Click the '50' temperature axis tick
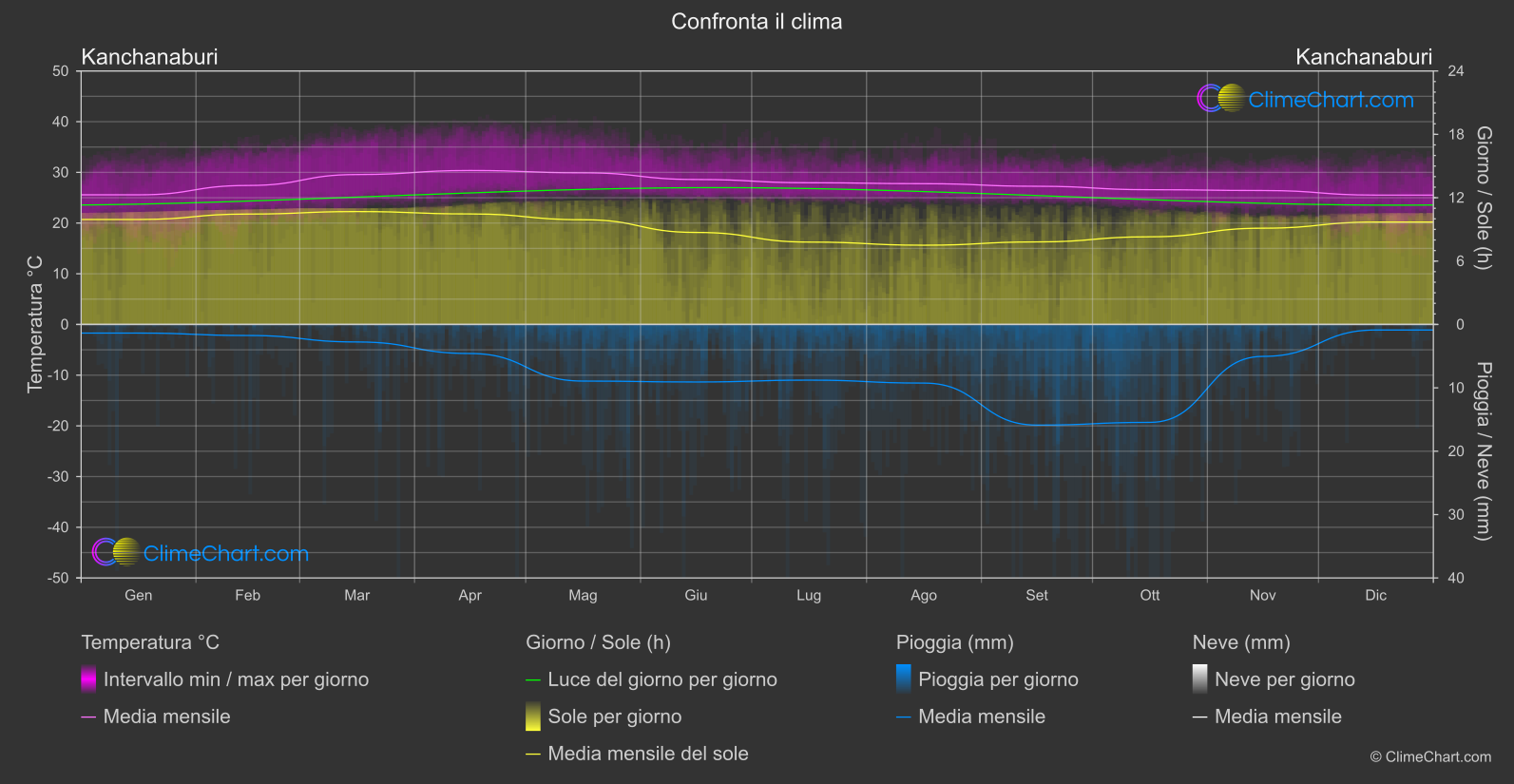 click(x=61, y=71)
